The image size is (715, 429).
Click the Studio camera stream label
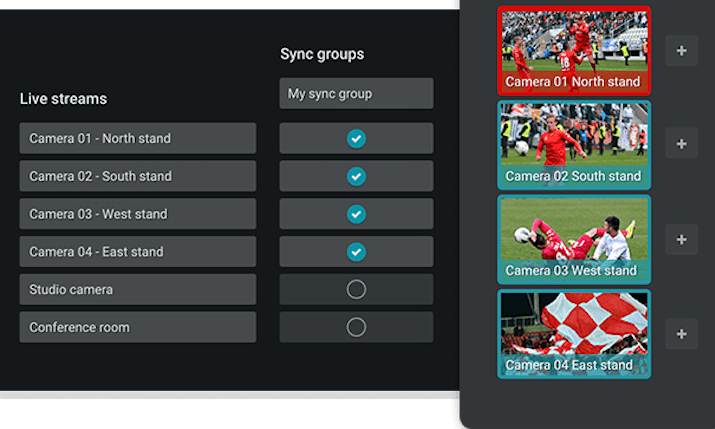coord(137,290)
